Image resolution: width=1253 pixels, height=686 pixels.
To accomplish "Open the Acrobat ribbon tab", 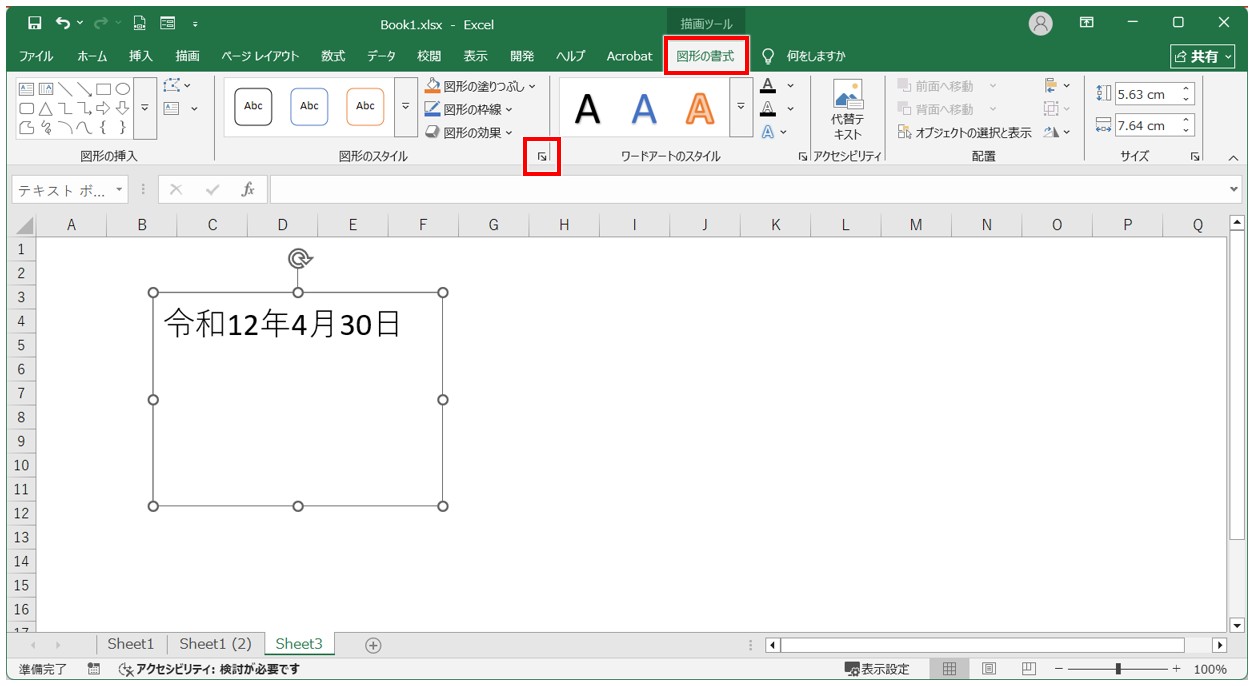I will point(629,56).
